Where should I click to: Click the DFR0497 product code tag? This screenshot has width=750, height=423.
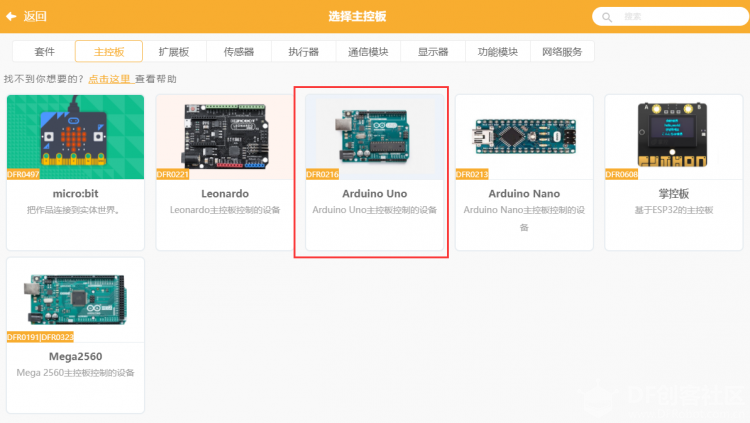coord(23,174)
